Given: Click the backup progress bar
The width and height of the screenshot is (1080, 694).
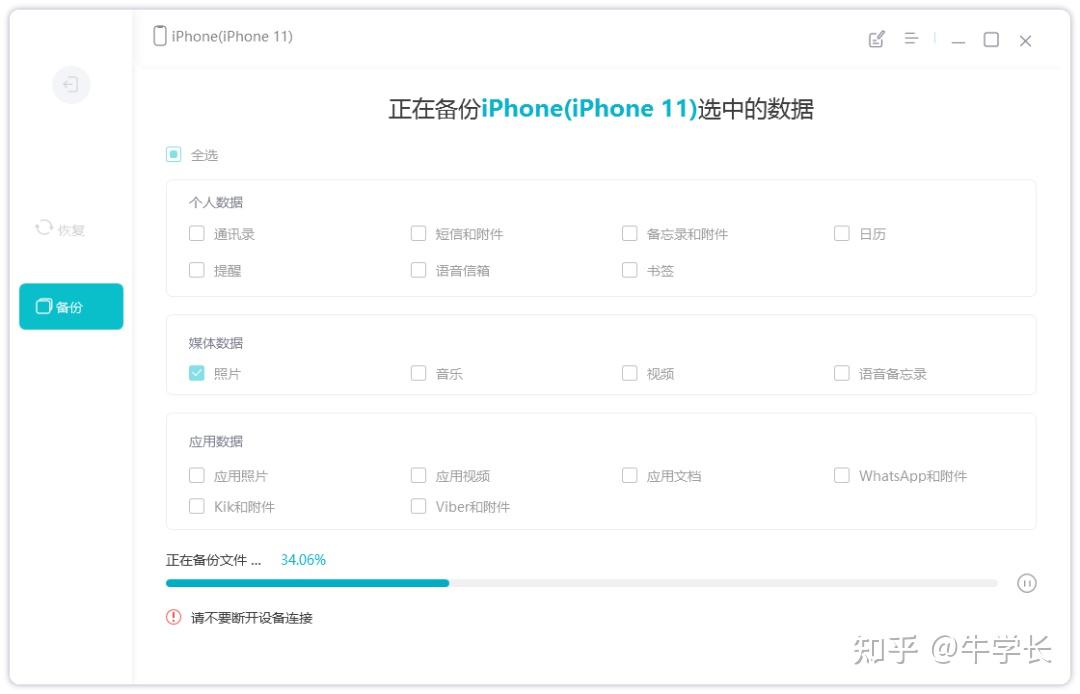Looking at the screenshot, I should [x=581, y=583].
